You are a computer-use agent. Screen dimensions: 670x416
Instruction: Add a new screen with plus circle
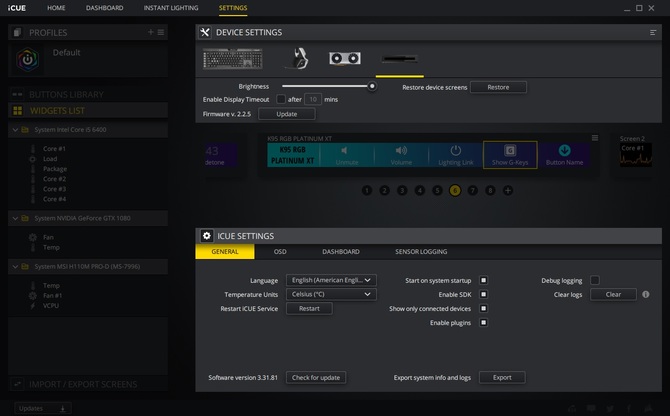508,190
